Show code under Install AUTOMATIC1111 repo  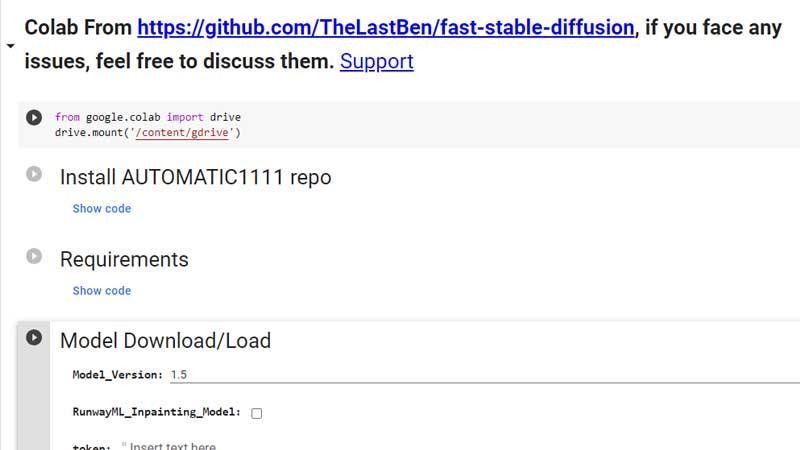[x=102, y=209]
